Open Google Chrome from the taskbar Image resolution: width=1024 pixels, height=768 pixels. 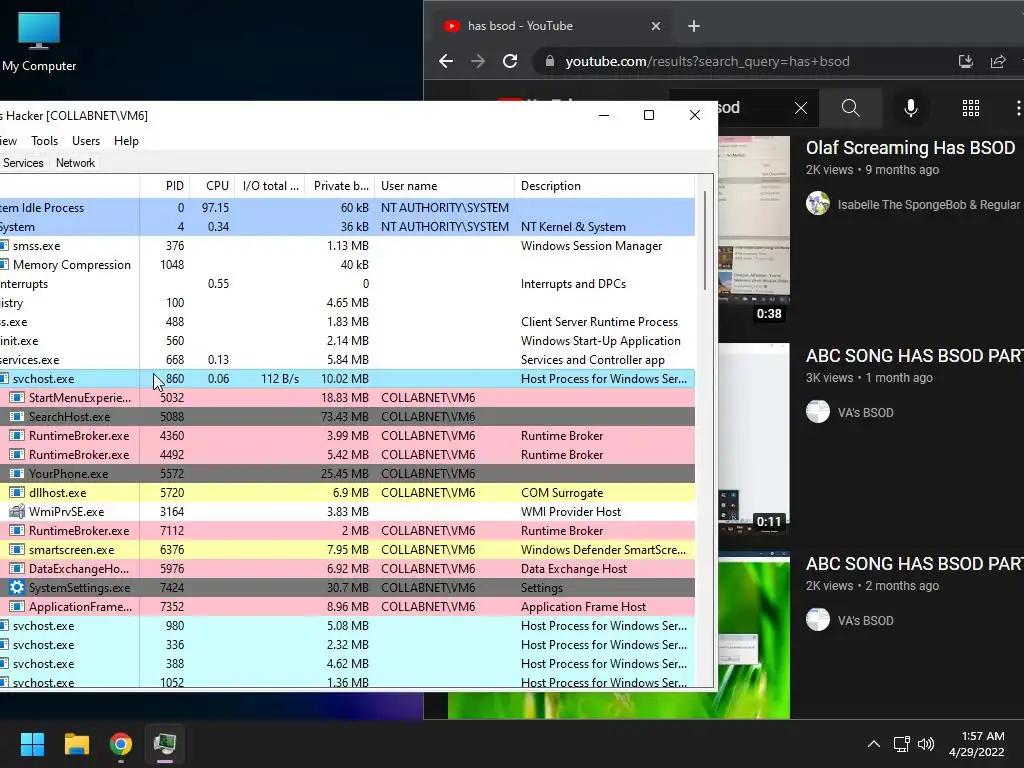pos(121,744)
